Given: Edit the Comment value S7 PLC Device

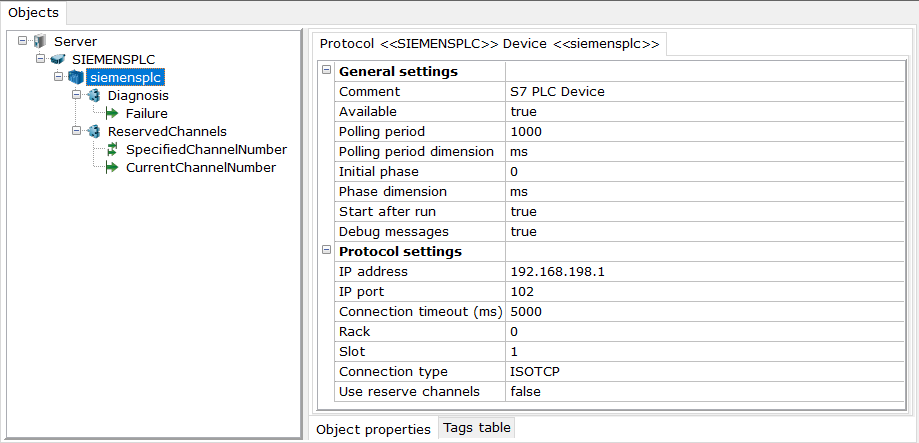Looking at the screenshot, I should coord(705,91).
